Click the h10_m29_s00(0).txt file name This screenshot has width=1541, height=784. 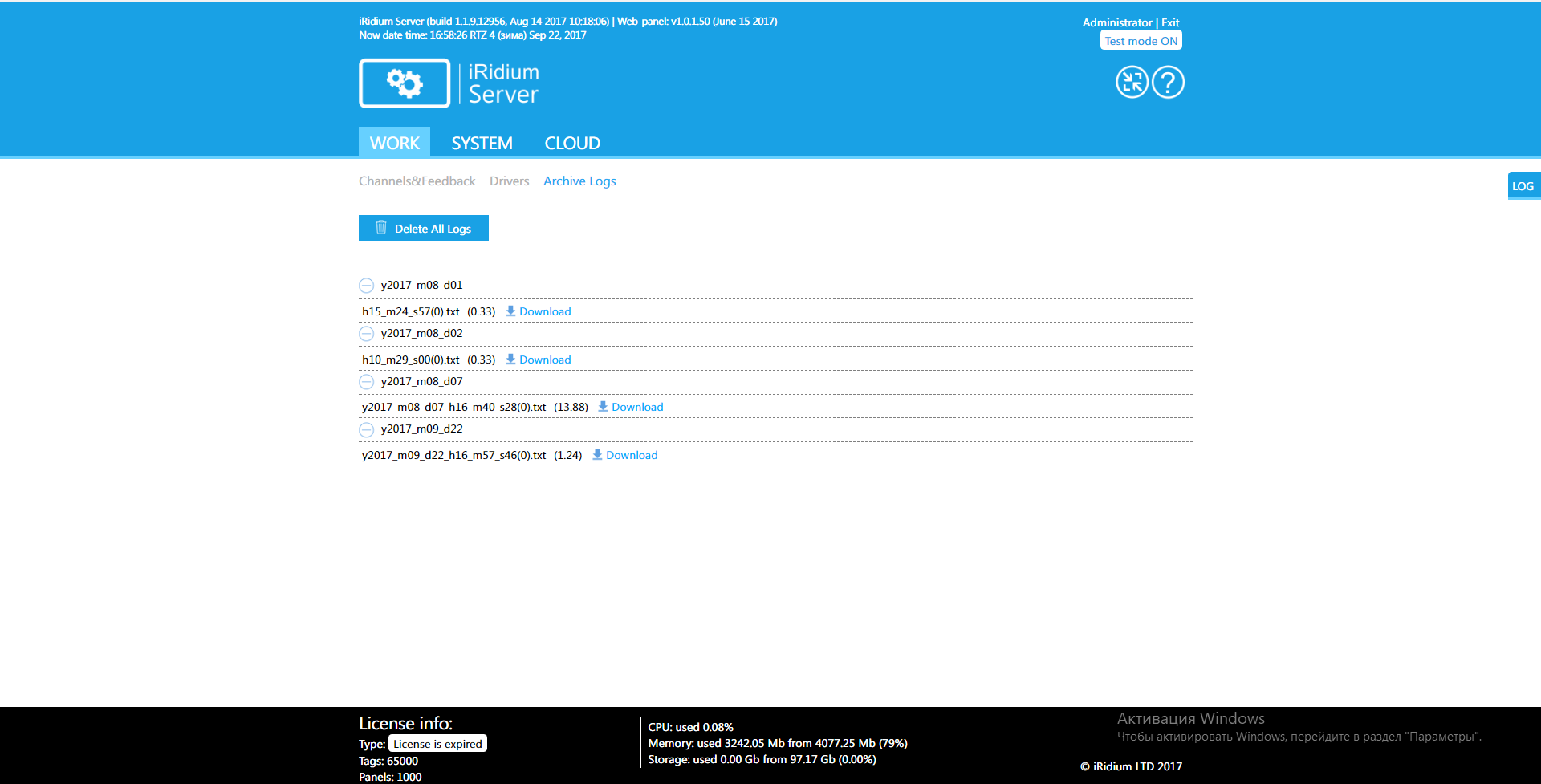point(411,360)
